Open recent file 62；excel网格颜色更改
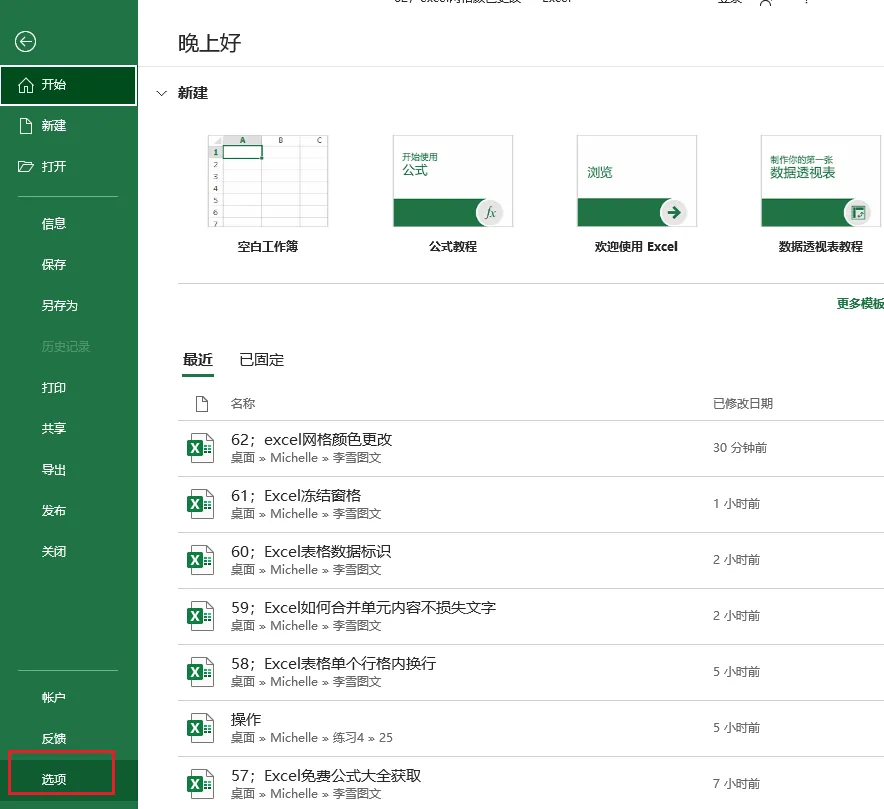Screen dimensions: 884x809 [x=531, y=448]
